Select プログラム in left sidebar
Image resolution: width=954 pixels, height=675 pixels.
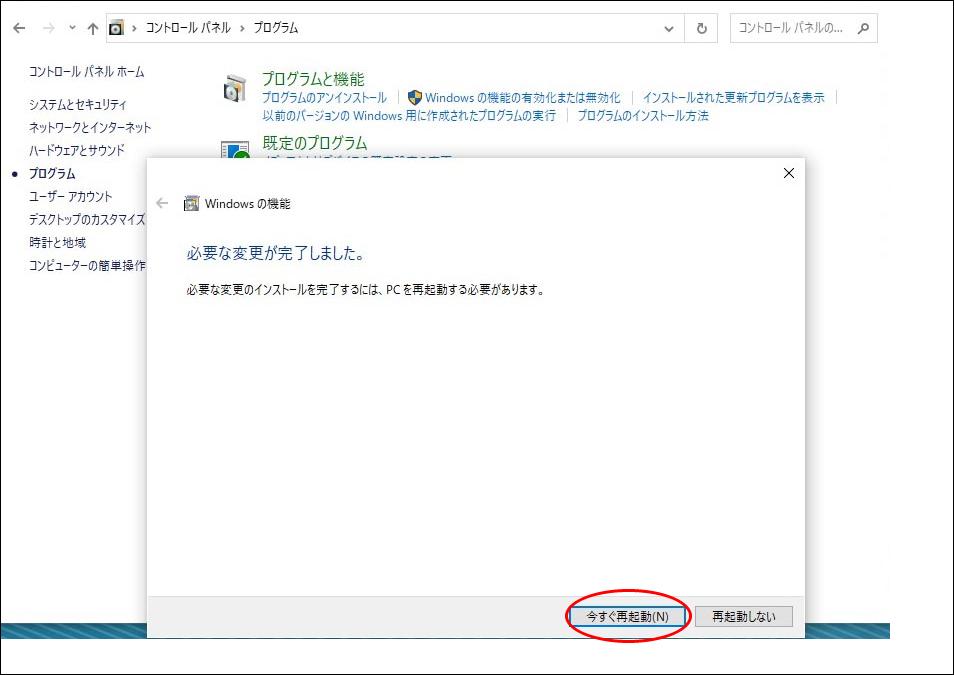[52, 173]
